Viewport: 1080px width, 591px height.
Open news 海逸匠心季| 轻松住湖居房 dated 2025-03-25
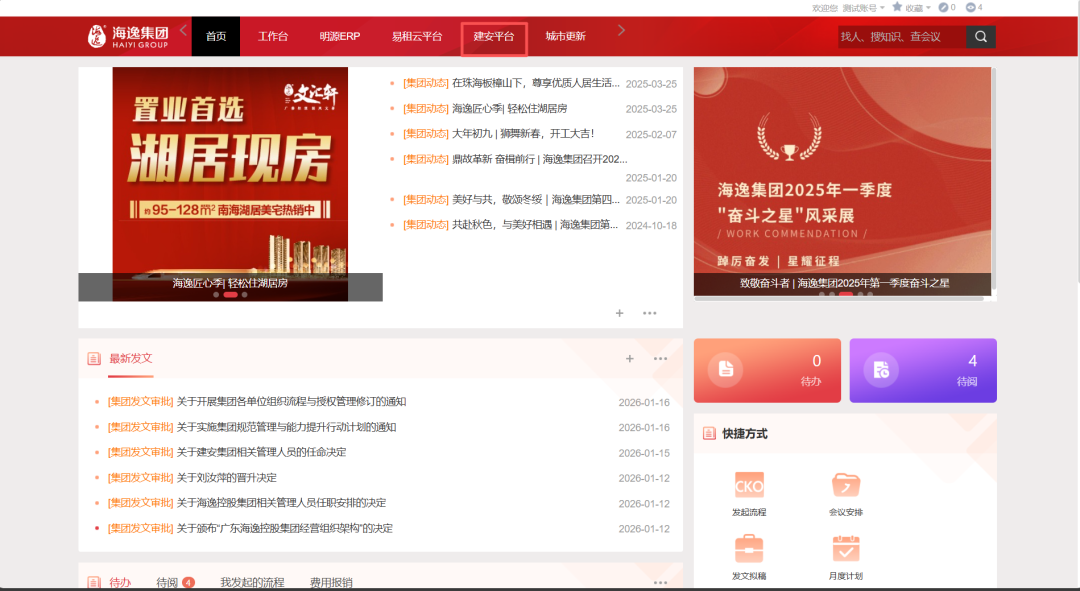[510, 108]
